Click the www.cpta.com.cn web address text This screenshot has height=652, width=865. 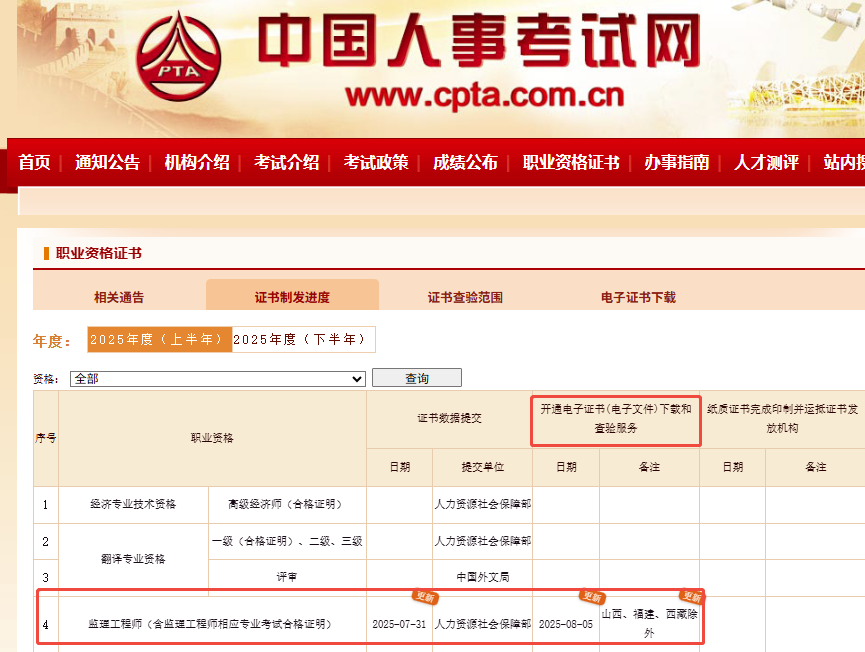[484, 95]
